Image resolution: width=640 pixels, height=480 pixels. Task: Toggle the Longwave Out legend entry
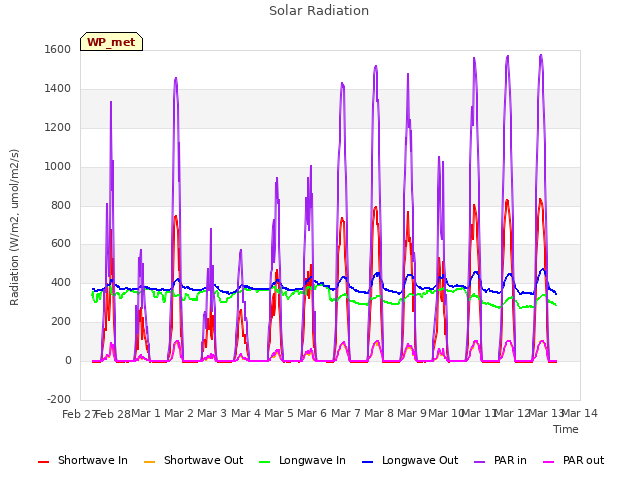(410, 460)
